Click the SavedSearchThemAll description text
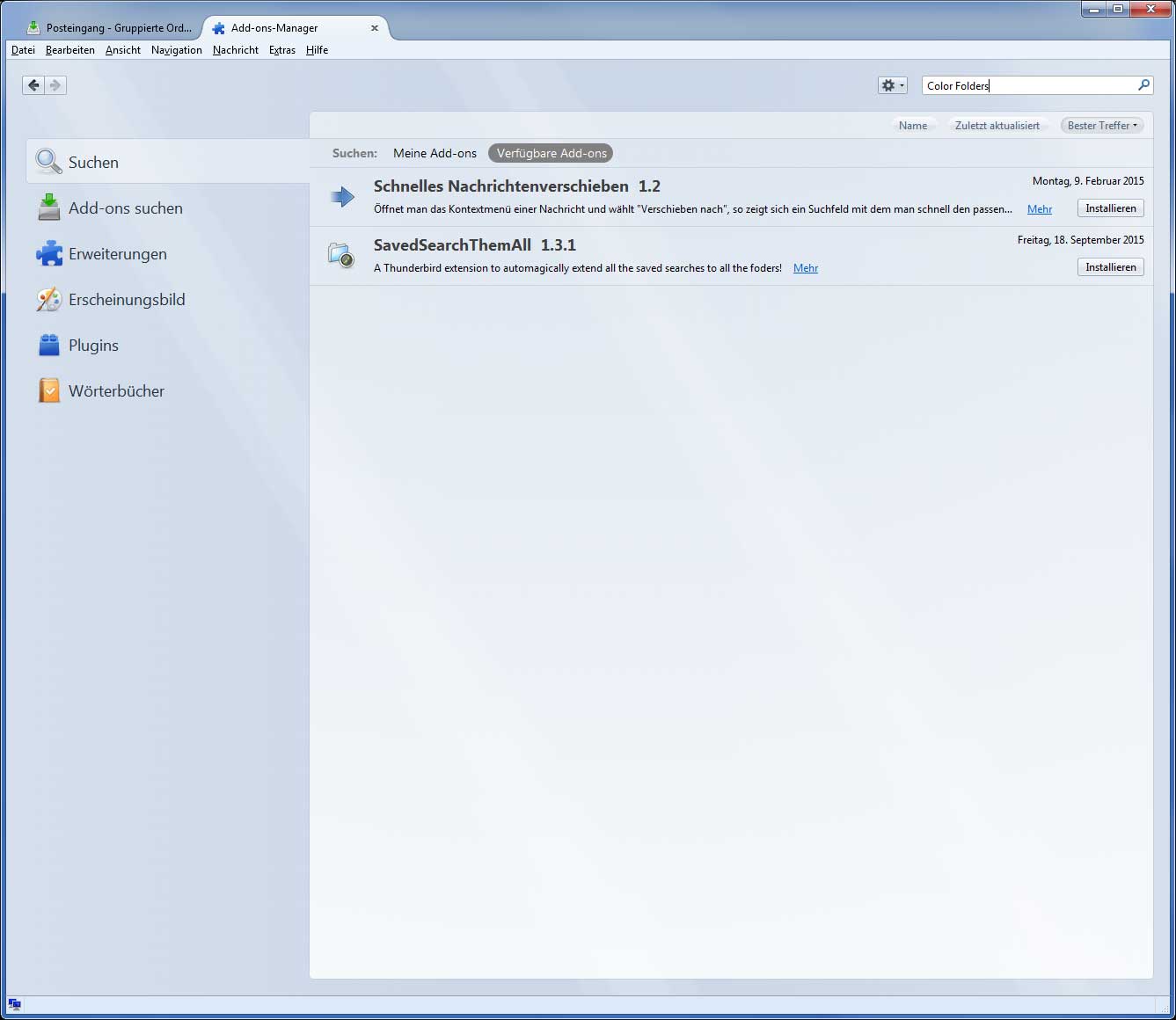This screenshot has height=1020, width=1176. point(578,268)
